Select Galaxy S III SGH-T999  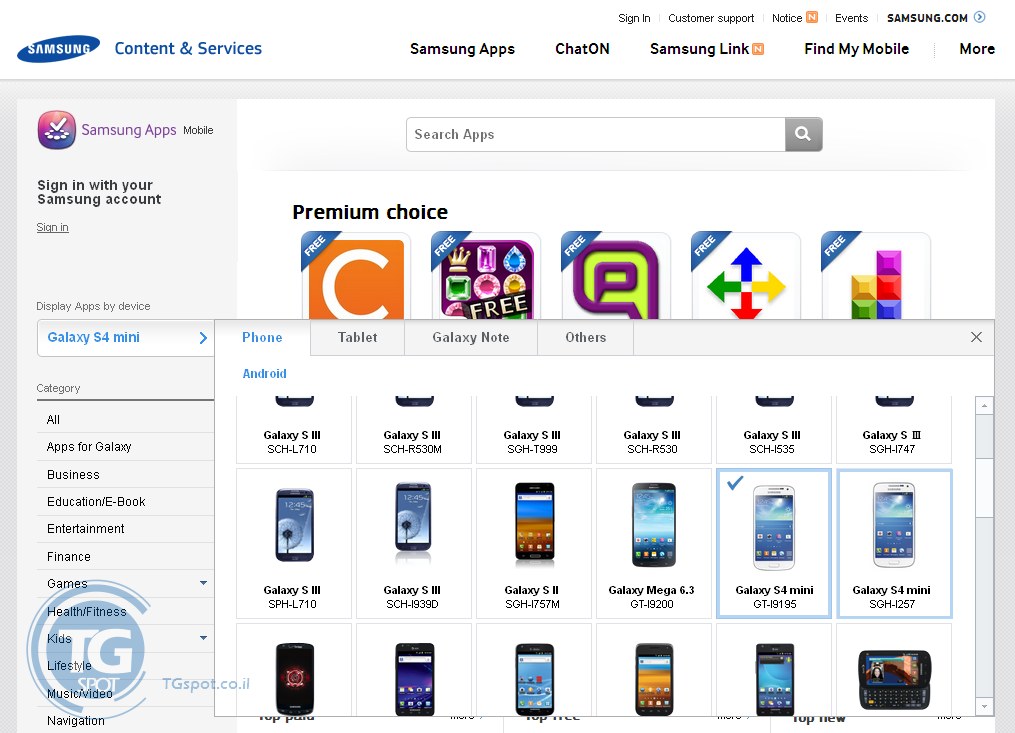(534, 429)
